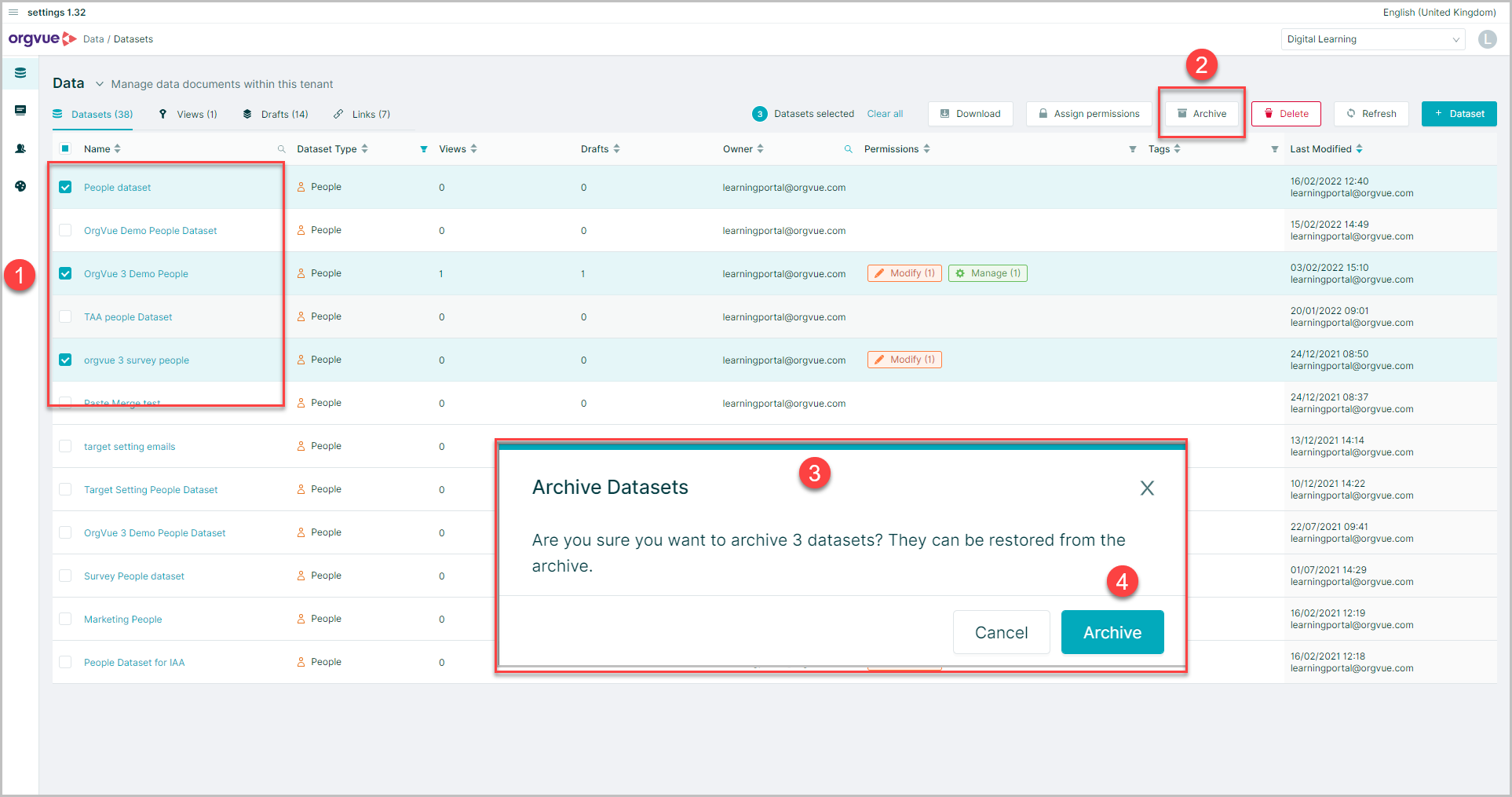Viewport: 1512px width, 797px height.
Task: Click the Download button
Action: point(970,114)
